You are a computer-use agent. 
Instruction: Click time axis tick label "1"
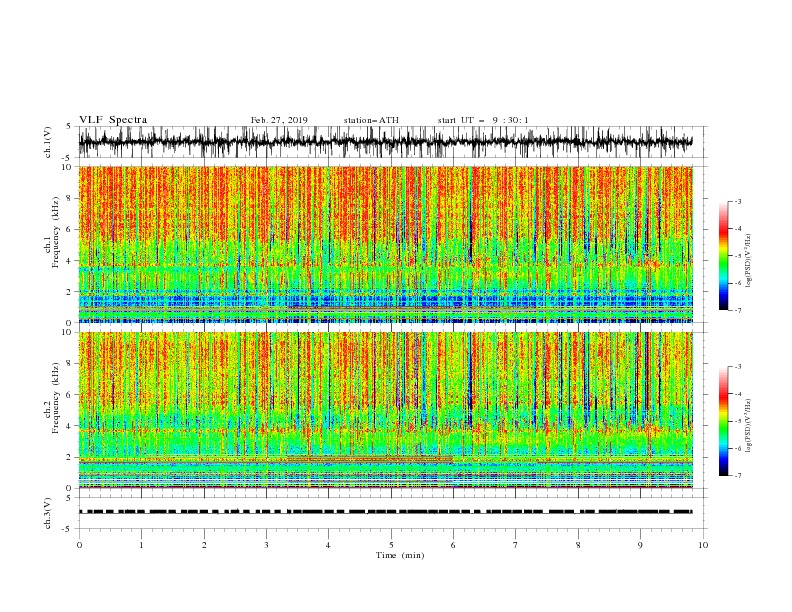141,545
